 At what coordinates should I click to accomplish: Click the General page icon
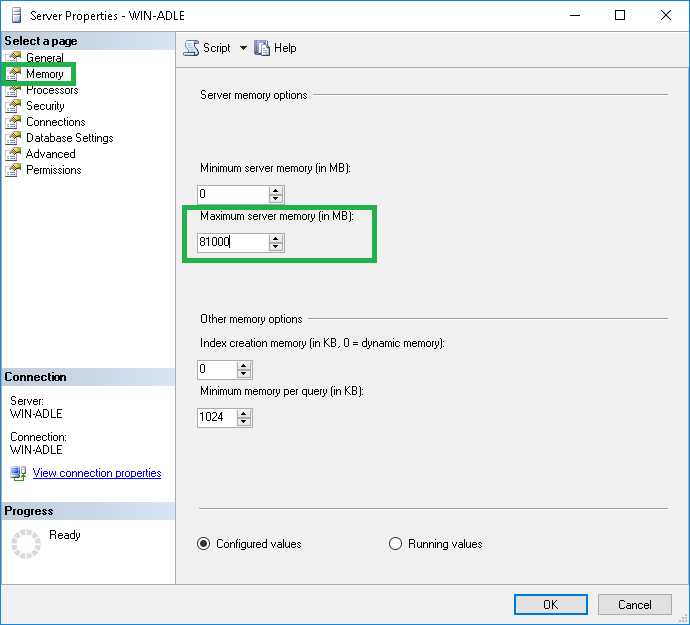13,58
